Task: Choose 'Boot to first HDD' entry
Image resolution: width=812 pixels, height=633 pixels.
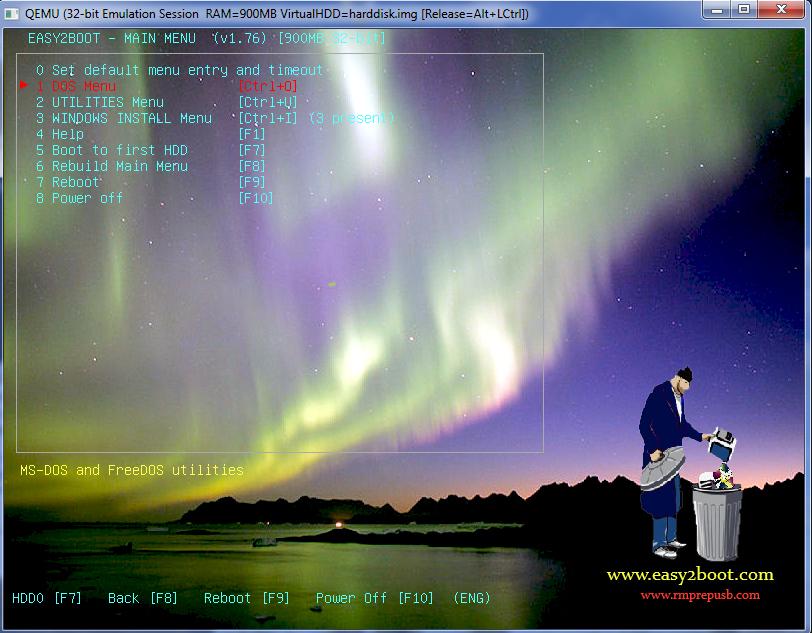Action: tap(119, 150)
